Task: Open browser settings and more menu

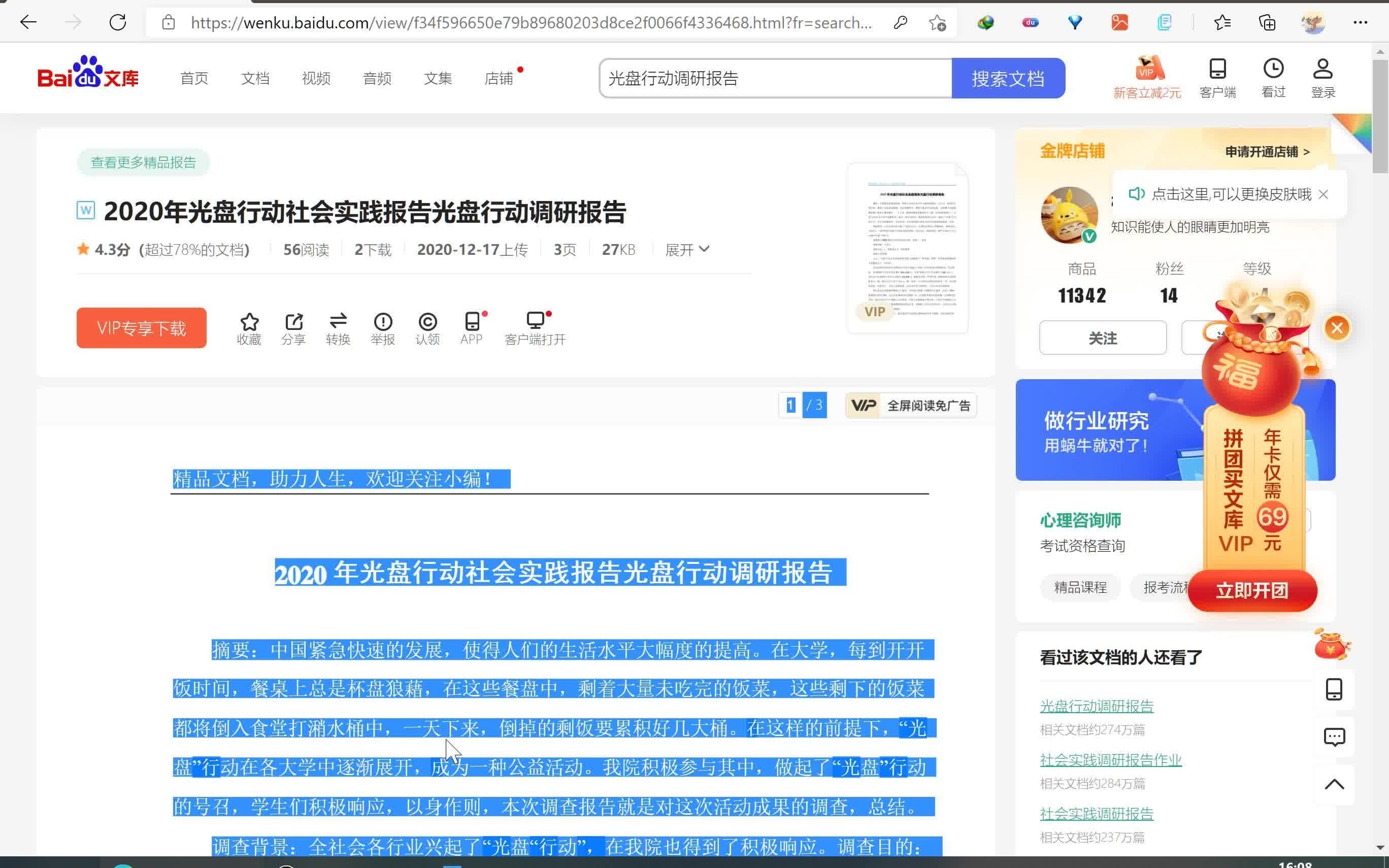Action: coord(1360,22)
